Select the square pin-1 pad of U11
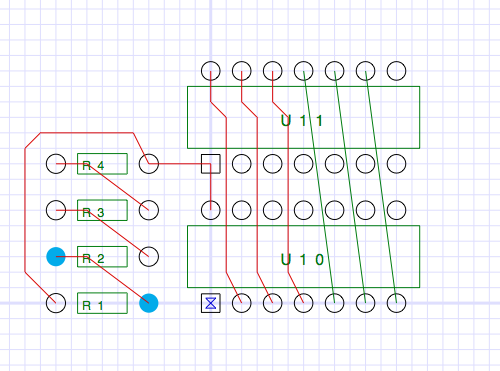Viewport: 500px width, 371px height. (x=211, y=164)
